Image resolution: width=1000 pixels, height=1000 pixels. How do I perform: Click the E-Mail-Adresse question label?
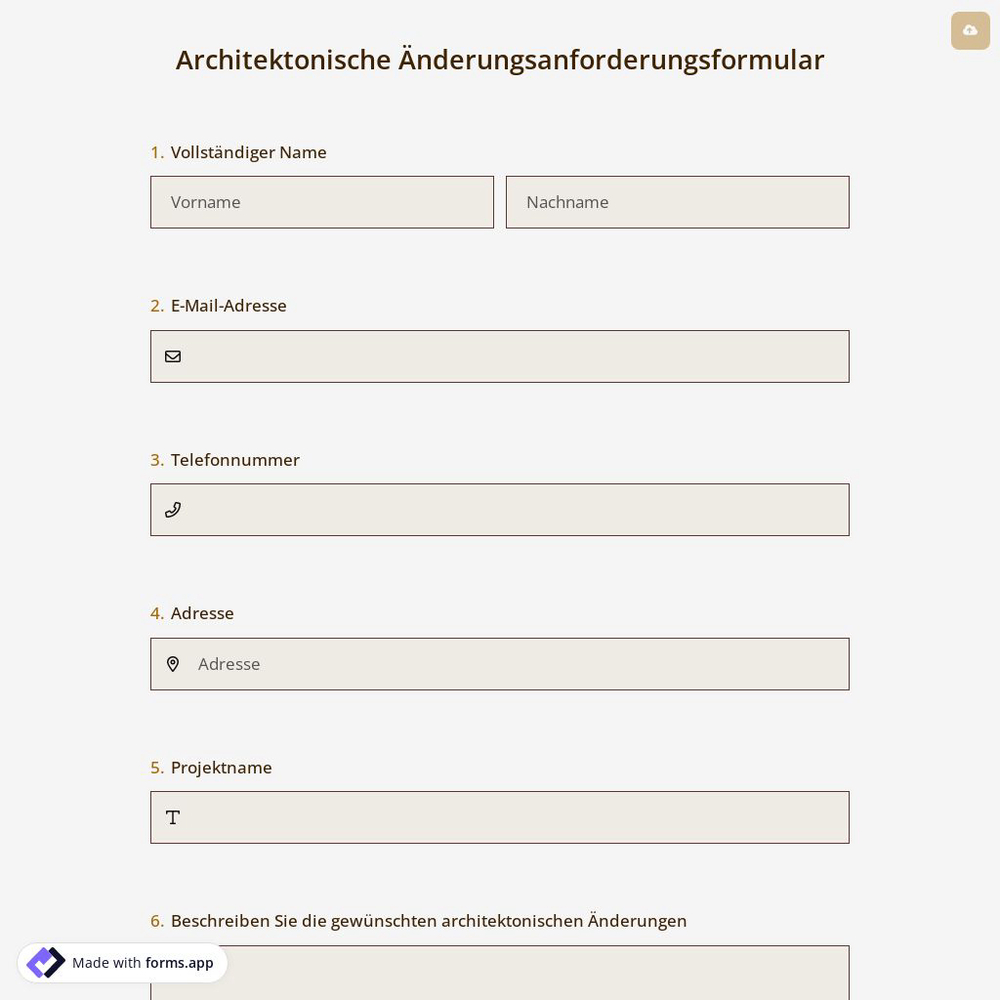tap(228, 305)
